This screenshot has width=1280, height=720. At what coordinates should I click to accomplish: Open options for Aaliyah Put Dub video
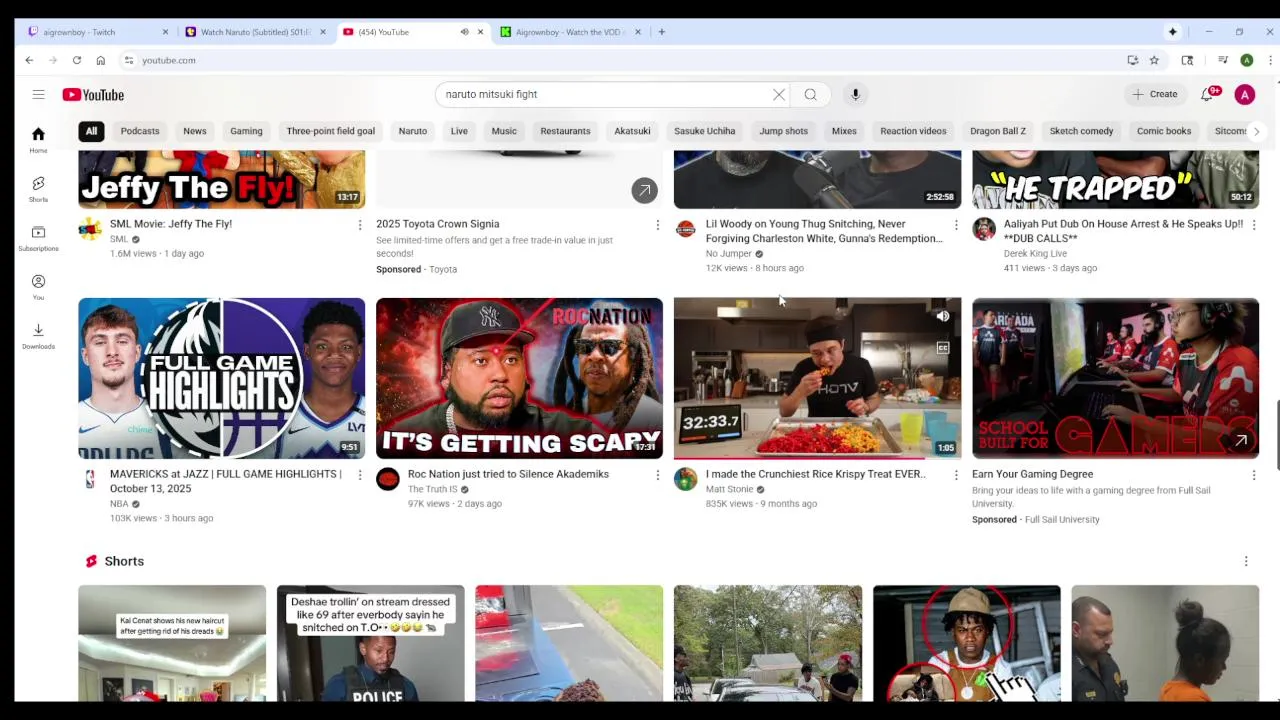tap(1254, 225)
